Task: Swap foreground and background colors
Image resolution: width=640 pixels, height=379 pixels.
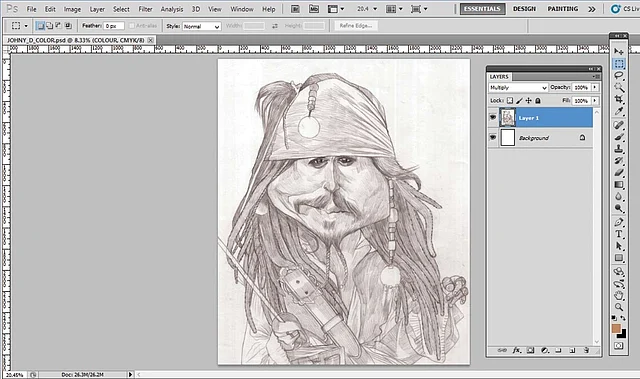Action: click(623, 318)
